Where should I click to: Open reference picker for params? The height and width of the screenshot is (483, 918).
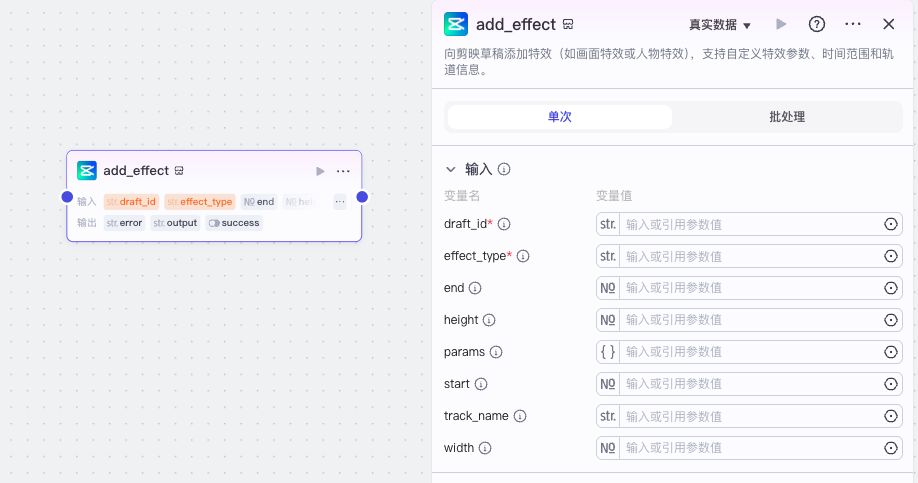click(x=890, y=352)
